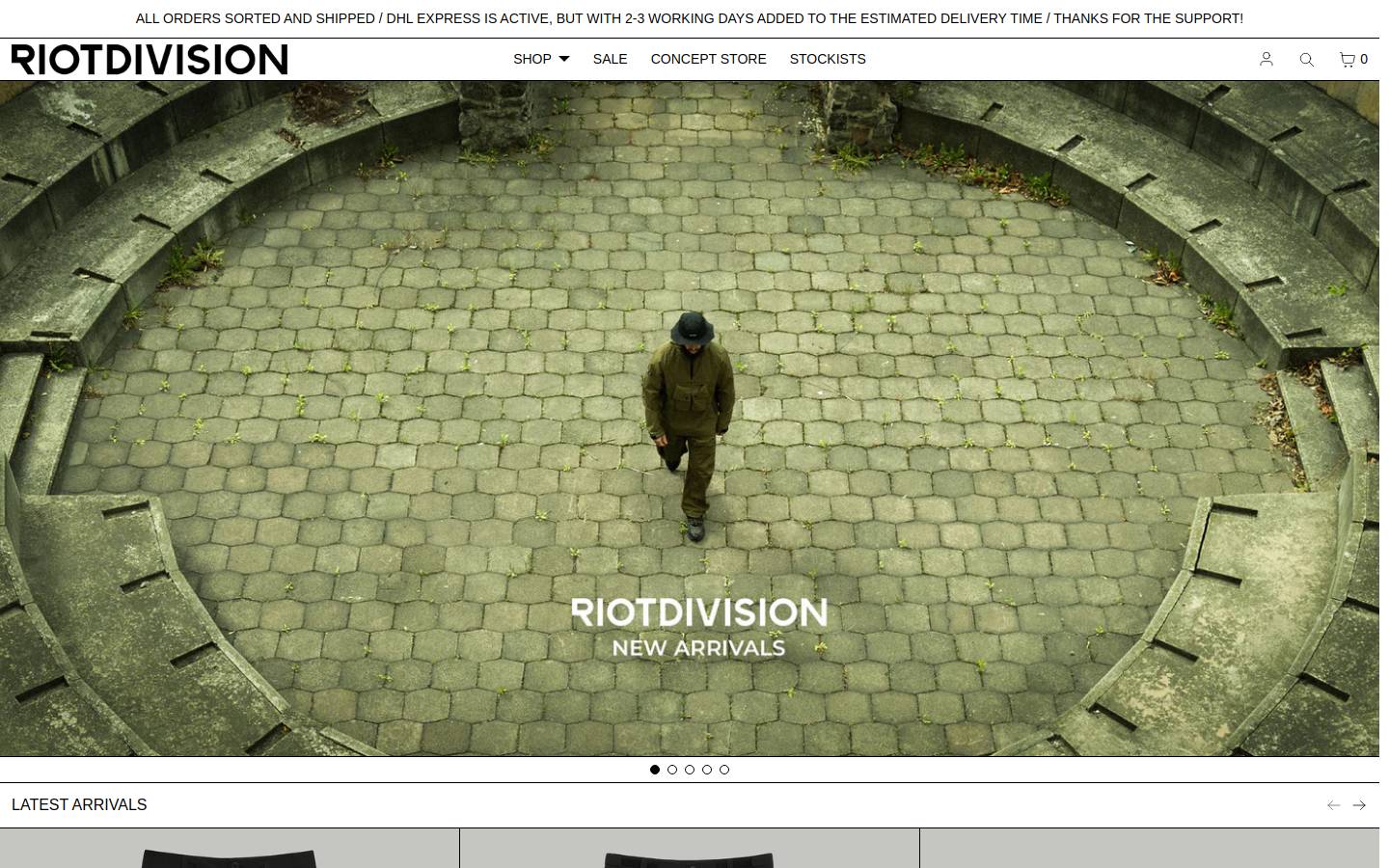Open the SALE menu item
The image size is (1389, 868).
pyautogui.click(x=610, y=59)
